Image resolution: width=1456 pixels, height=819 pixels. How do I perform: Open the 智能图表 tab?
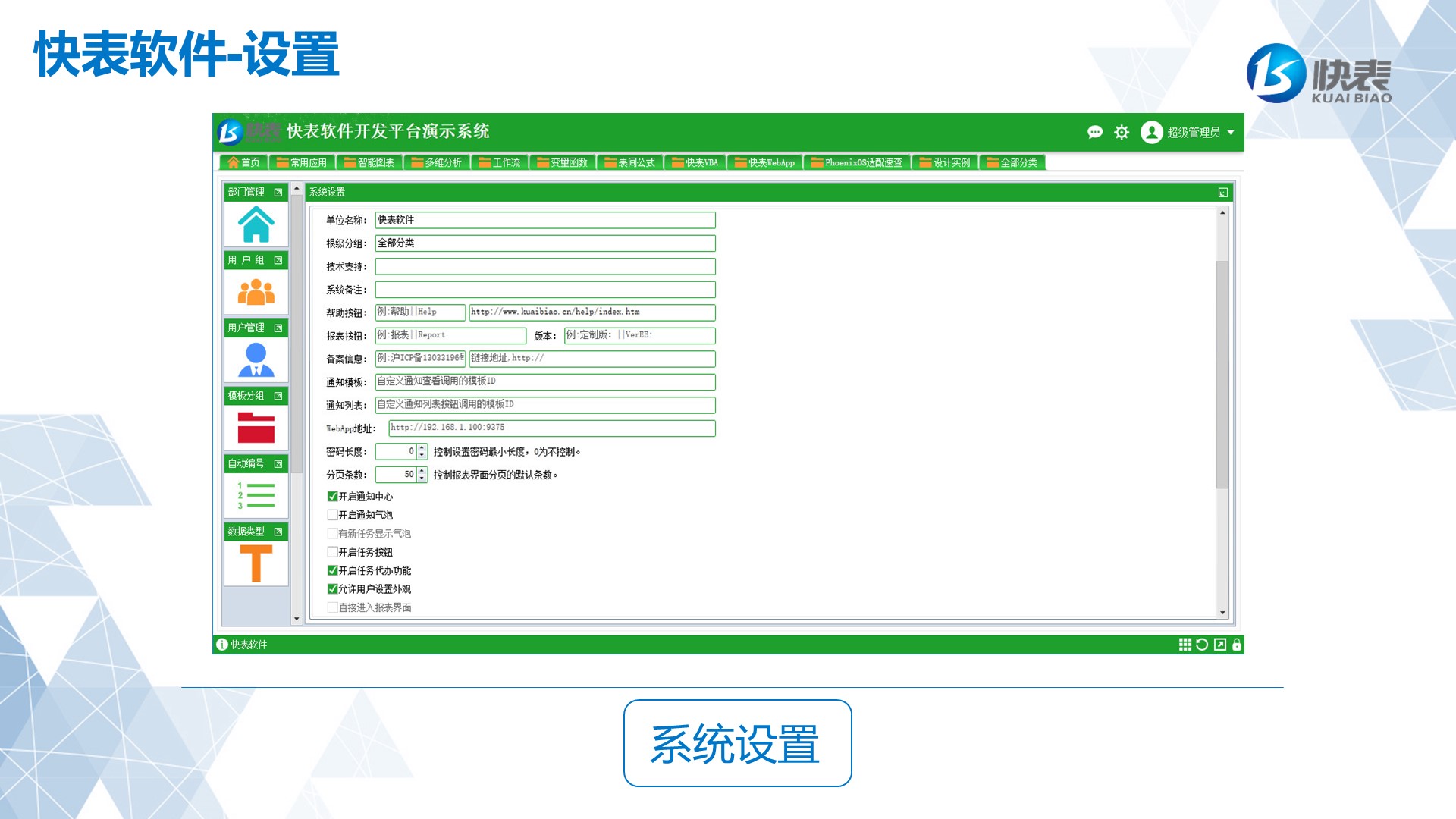pos(369,162)
